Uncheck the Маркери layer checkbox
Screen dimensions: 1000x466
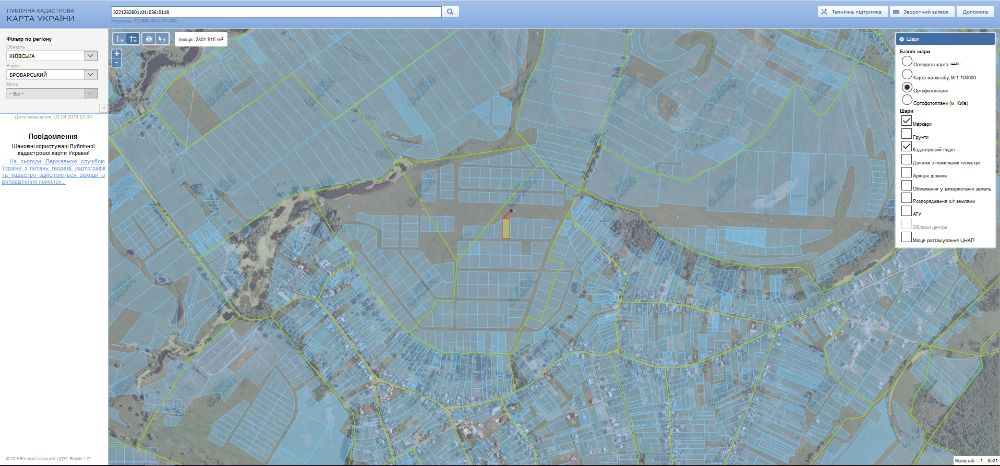pyautogui.click(x=906, y=121)
